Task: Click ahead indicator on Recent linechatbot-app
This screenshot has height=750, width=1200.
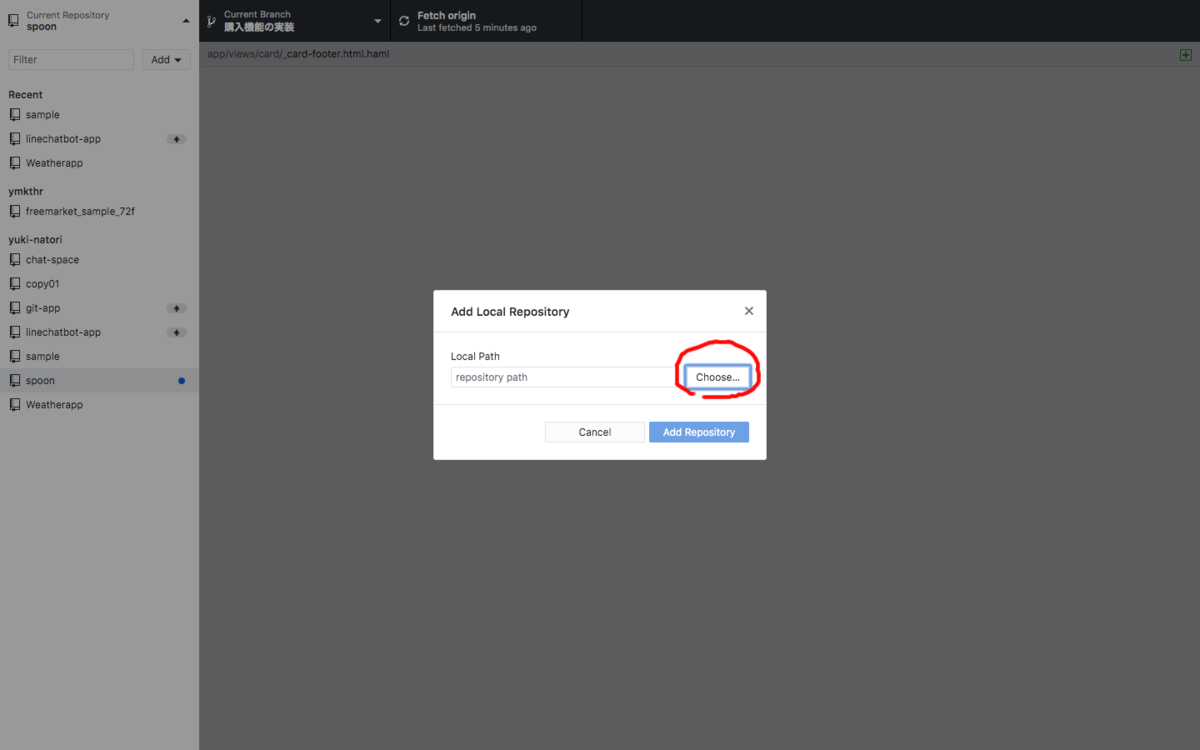Action: point(176,139)
